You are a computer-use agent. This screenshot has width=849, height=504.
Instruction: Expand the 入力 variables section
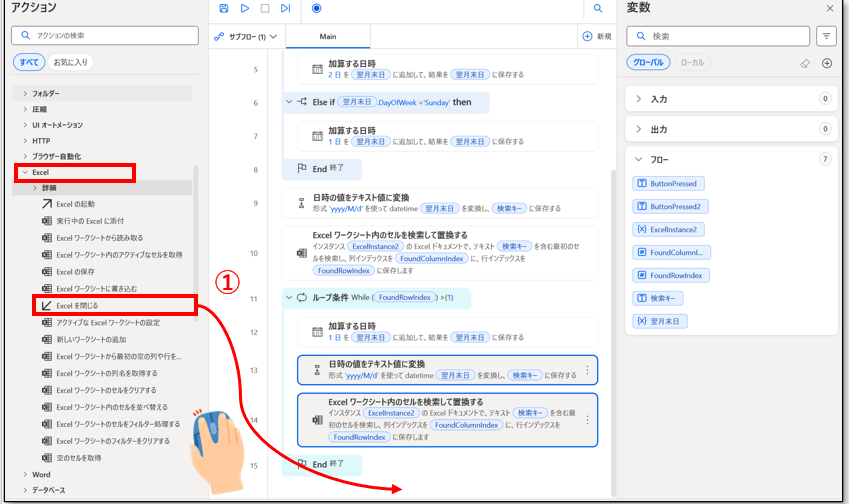point(639,99)
